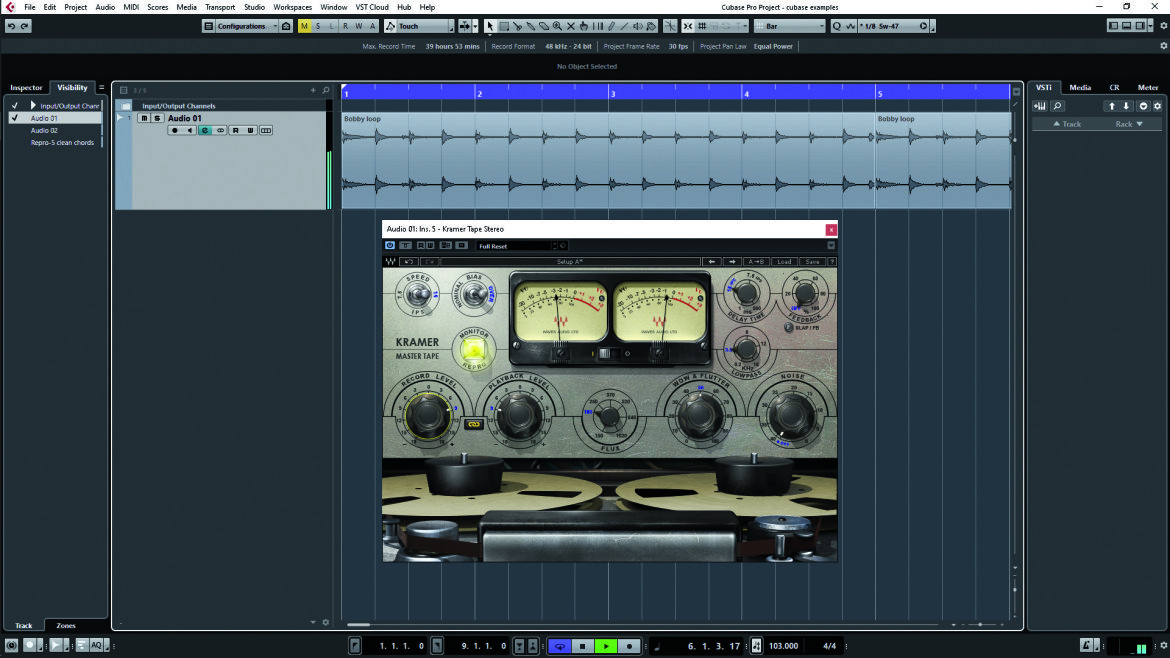Click the find instruments magnifier in the VSTi panel

tap(1057, 106)
